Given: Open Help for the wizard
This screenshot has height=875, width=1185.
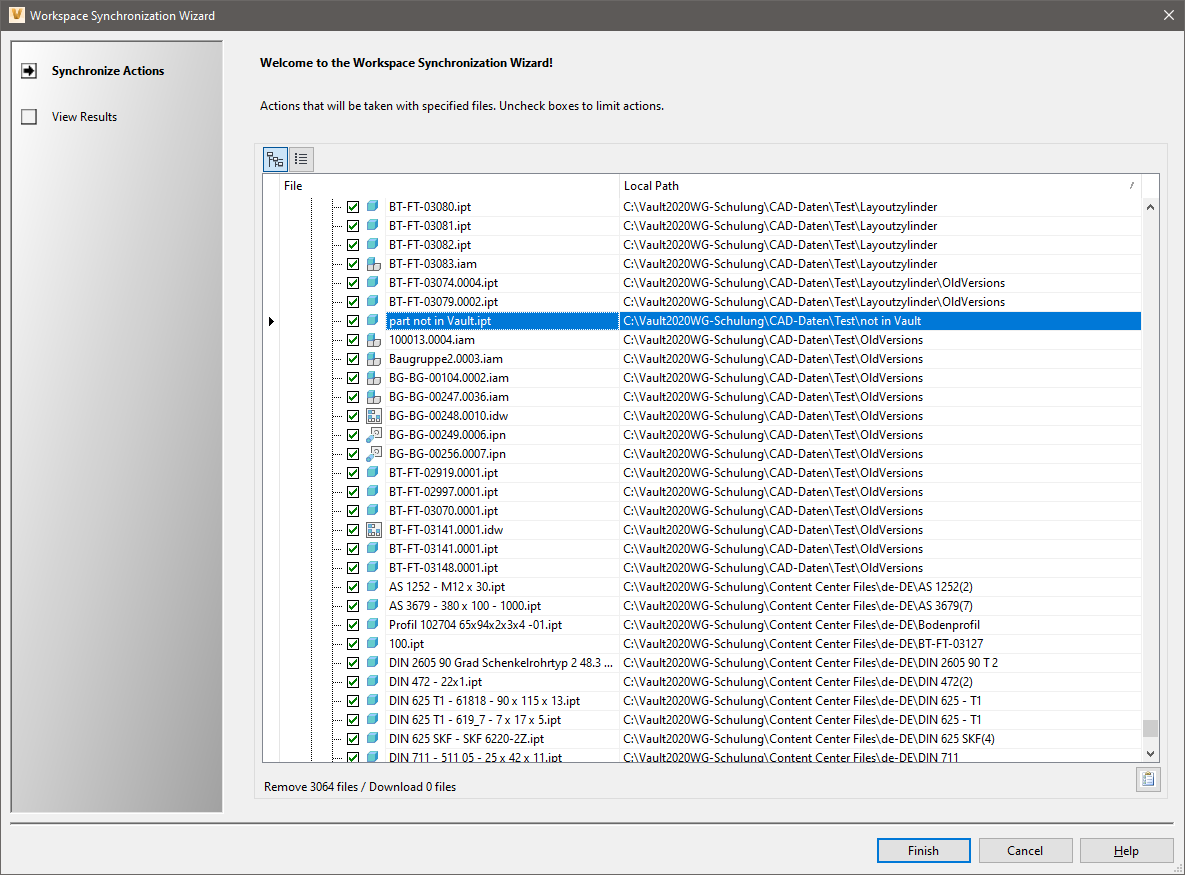Looking at the screenshot, I should (x=1126, y=850).
